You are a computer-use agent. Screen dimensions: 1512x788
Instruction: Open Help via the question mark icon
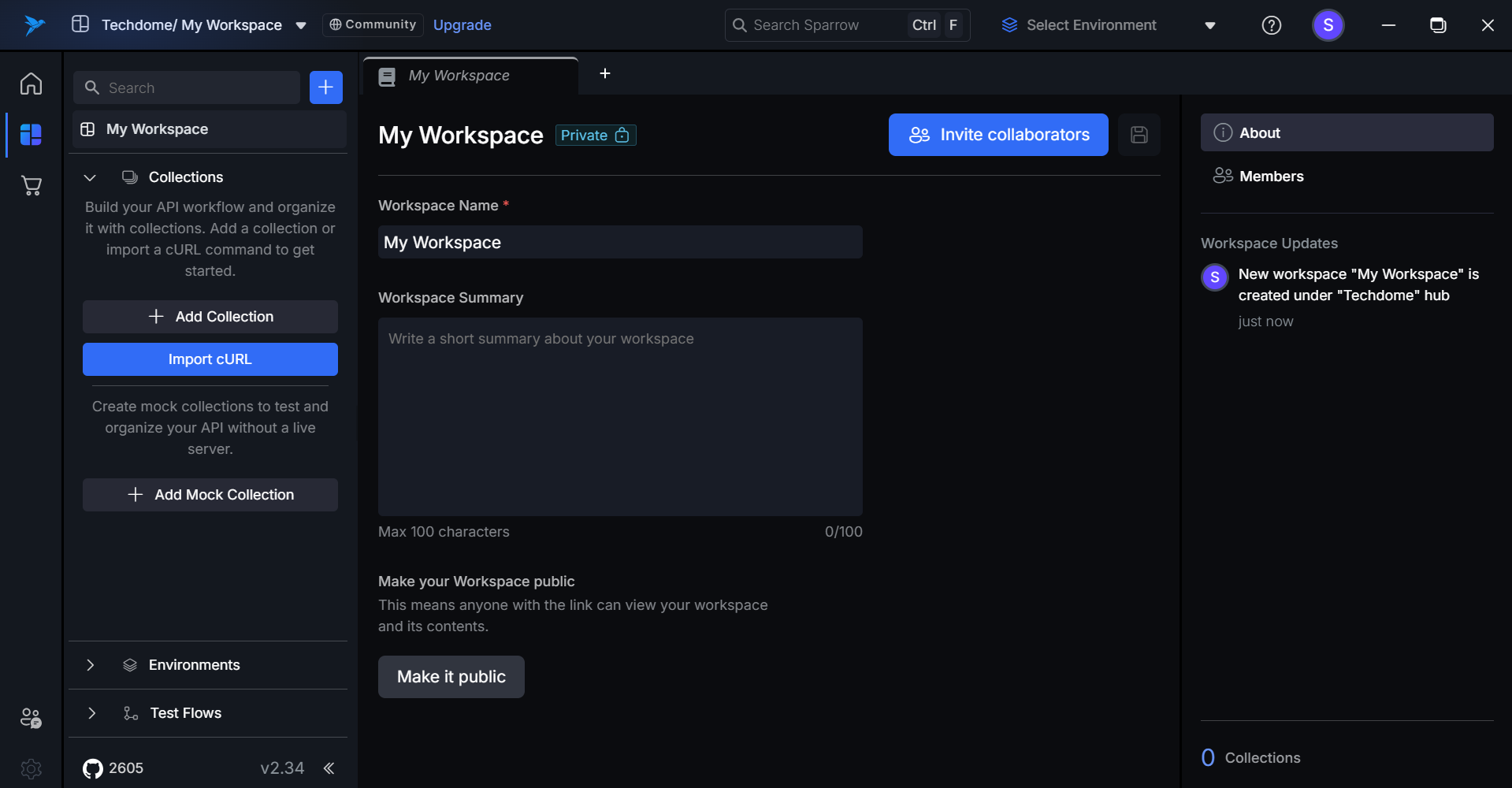click(1270, 24)
